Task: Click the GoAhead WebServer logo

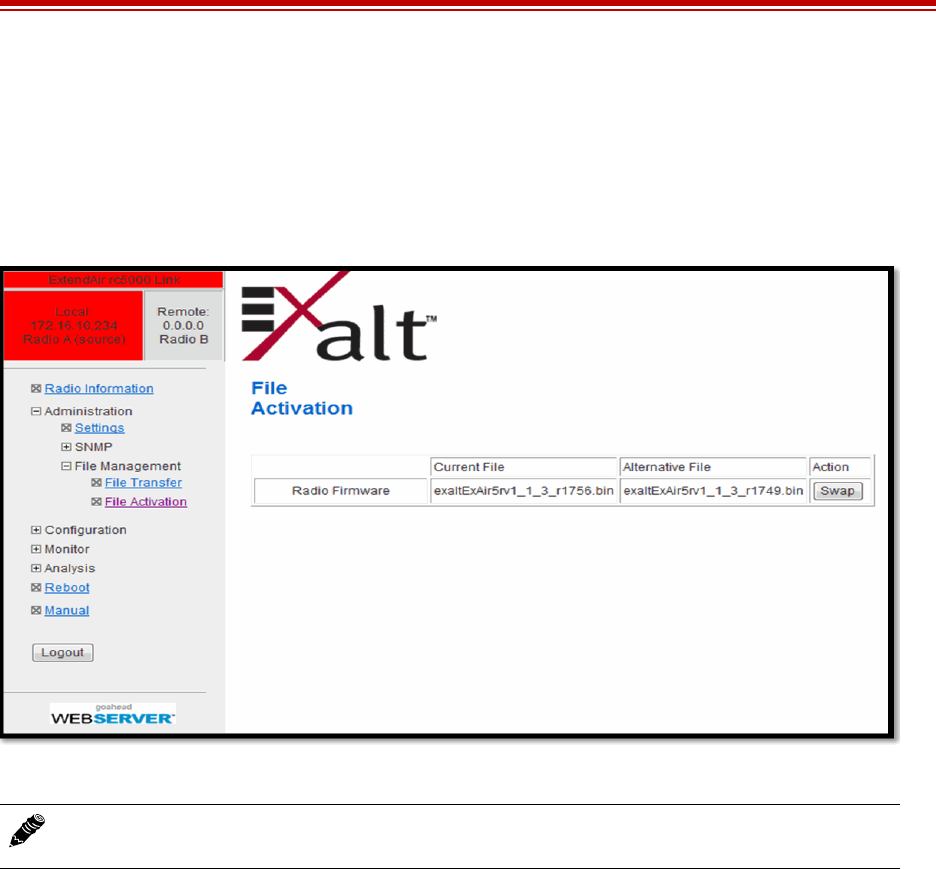Action: (x=113, y=714)
